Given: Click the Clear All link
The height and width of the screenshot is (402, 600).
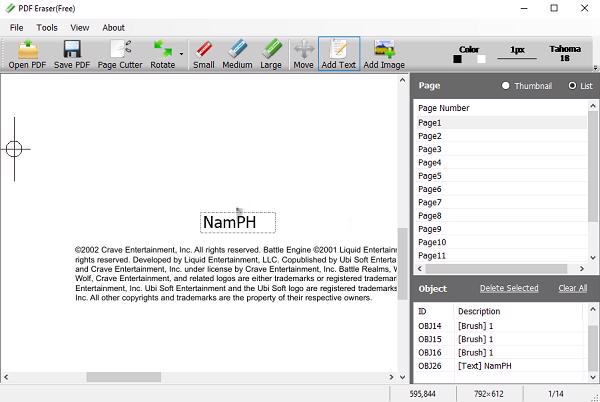Looking at the screenshot, I should tap(572, 288).
